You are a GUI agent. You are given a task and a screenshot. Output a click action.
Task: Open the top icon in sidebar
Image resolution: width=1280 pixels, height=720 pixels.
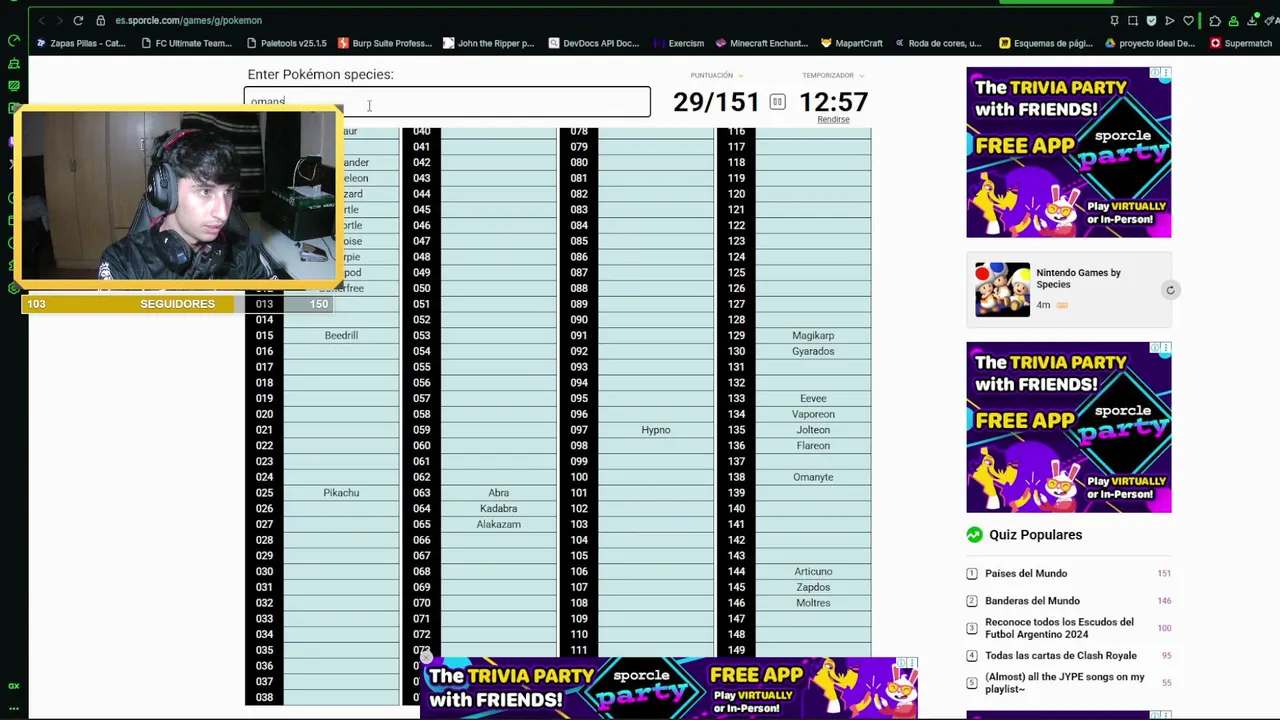tap(14, 41)
